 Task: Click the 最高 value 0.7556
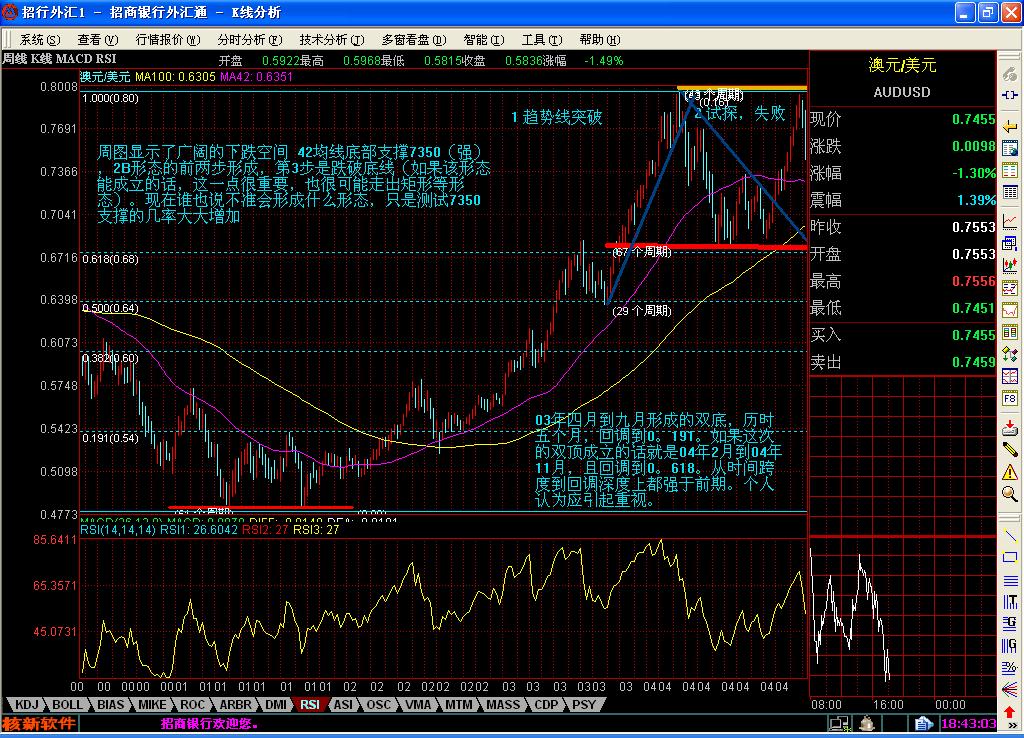click(973, 281)
